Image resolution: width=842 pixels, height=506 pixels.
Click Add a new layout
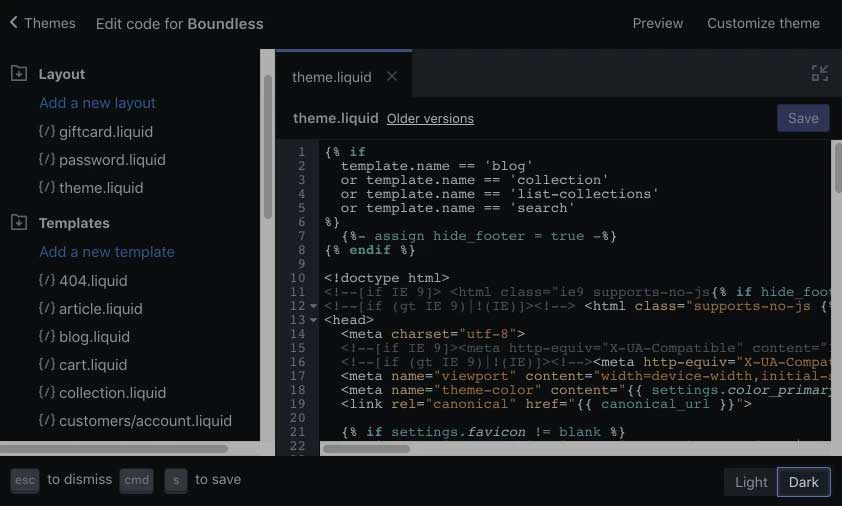tap(97, 103)
